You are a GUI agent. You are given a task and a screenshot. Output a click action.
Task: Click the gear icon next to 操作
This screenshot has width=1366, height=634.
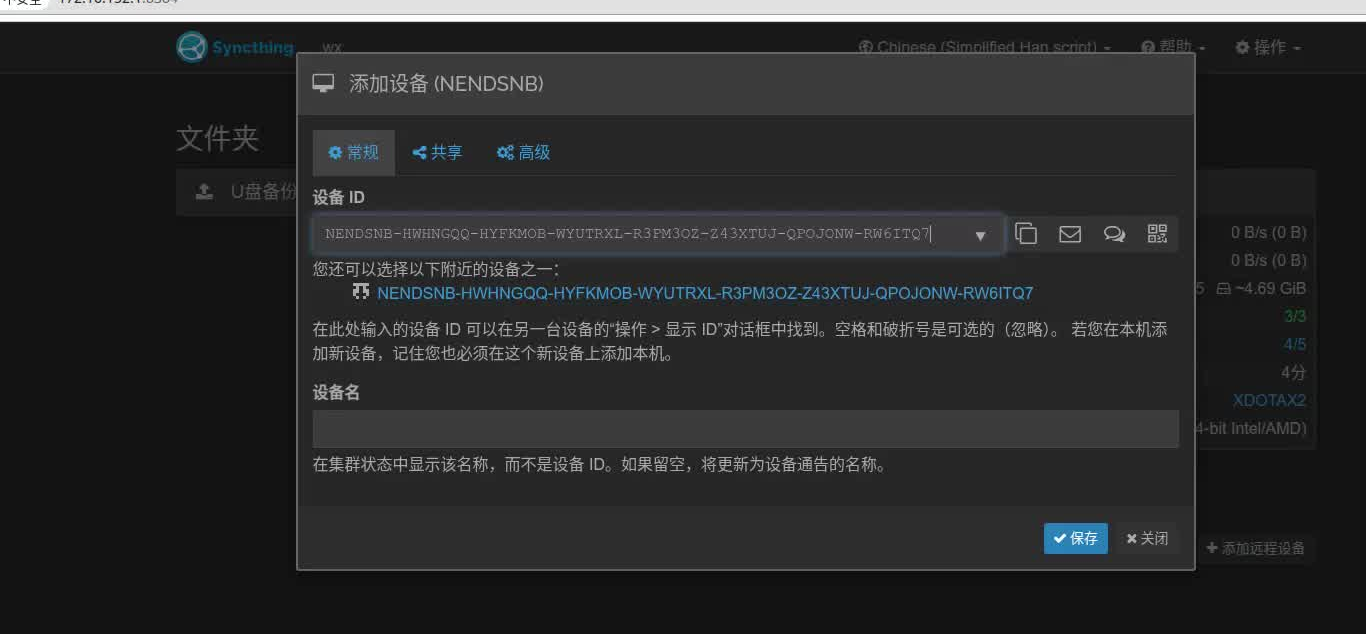click(x=1240, y=46)
